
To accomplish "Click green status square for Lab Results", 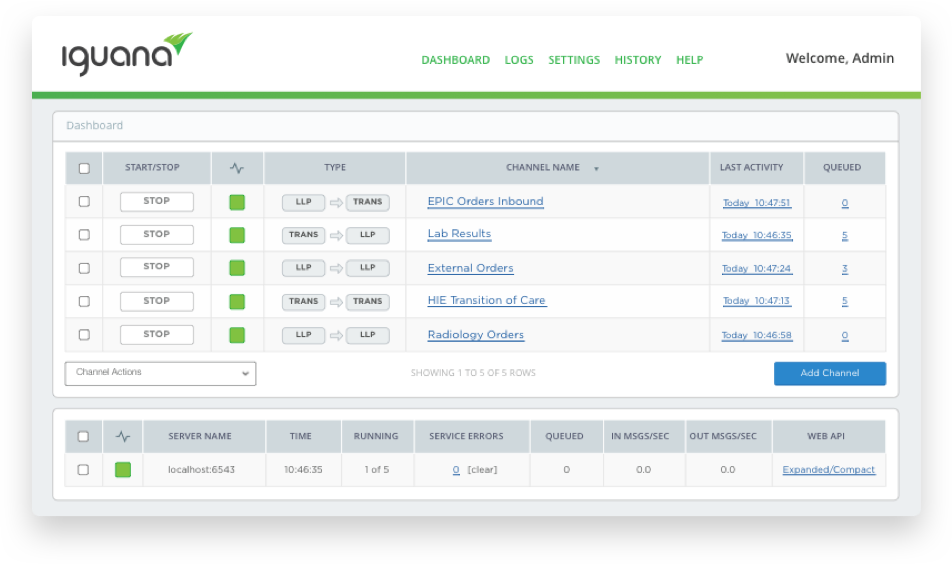I will point(237,235).
